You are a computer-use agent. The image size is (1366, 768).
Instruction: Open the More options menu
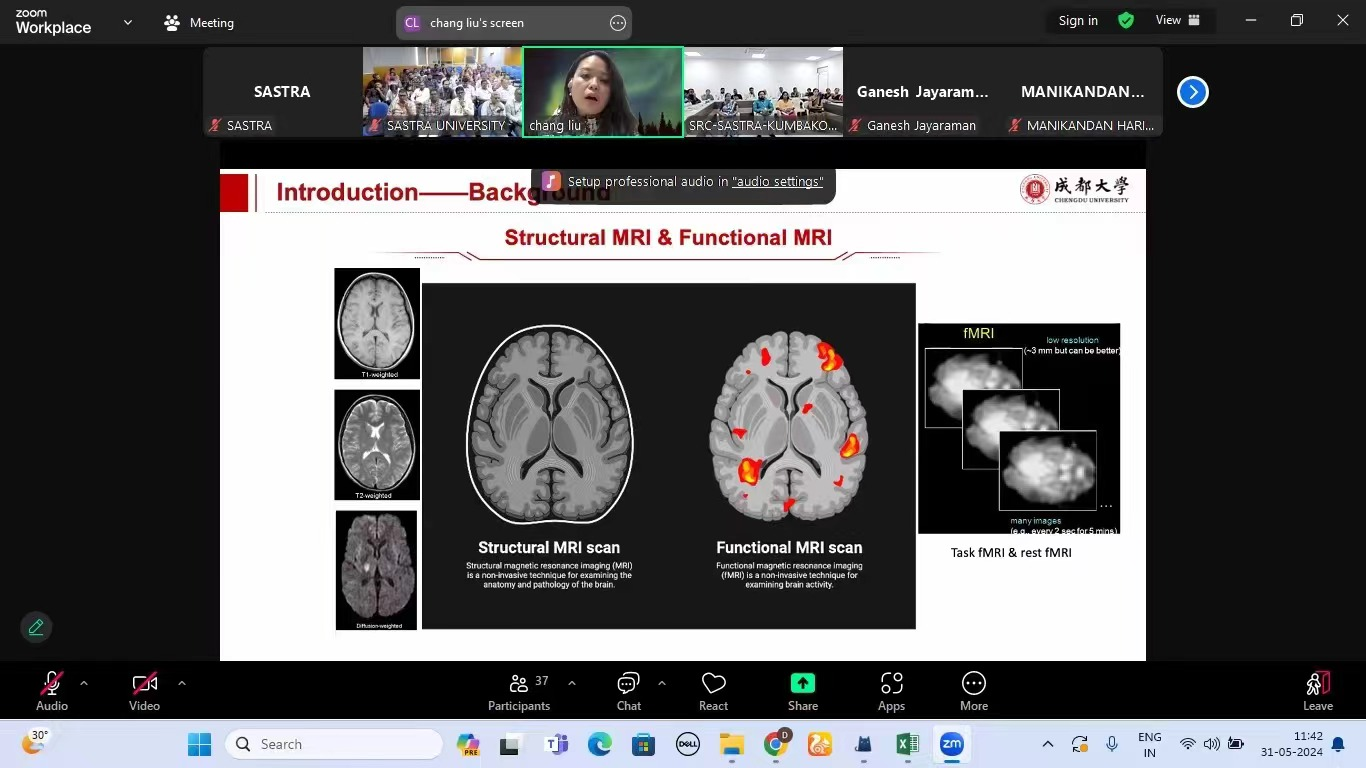[973, 691]
